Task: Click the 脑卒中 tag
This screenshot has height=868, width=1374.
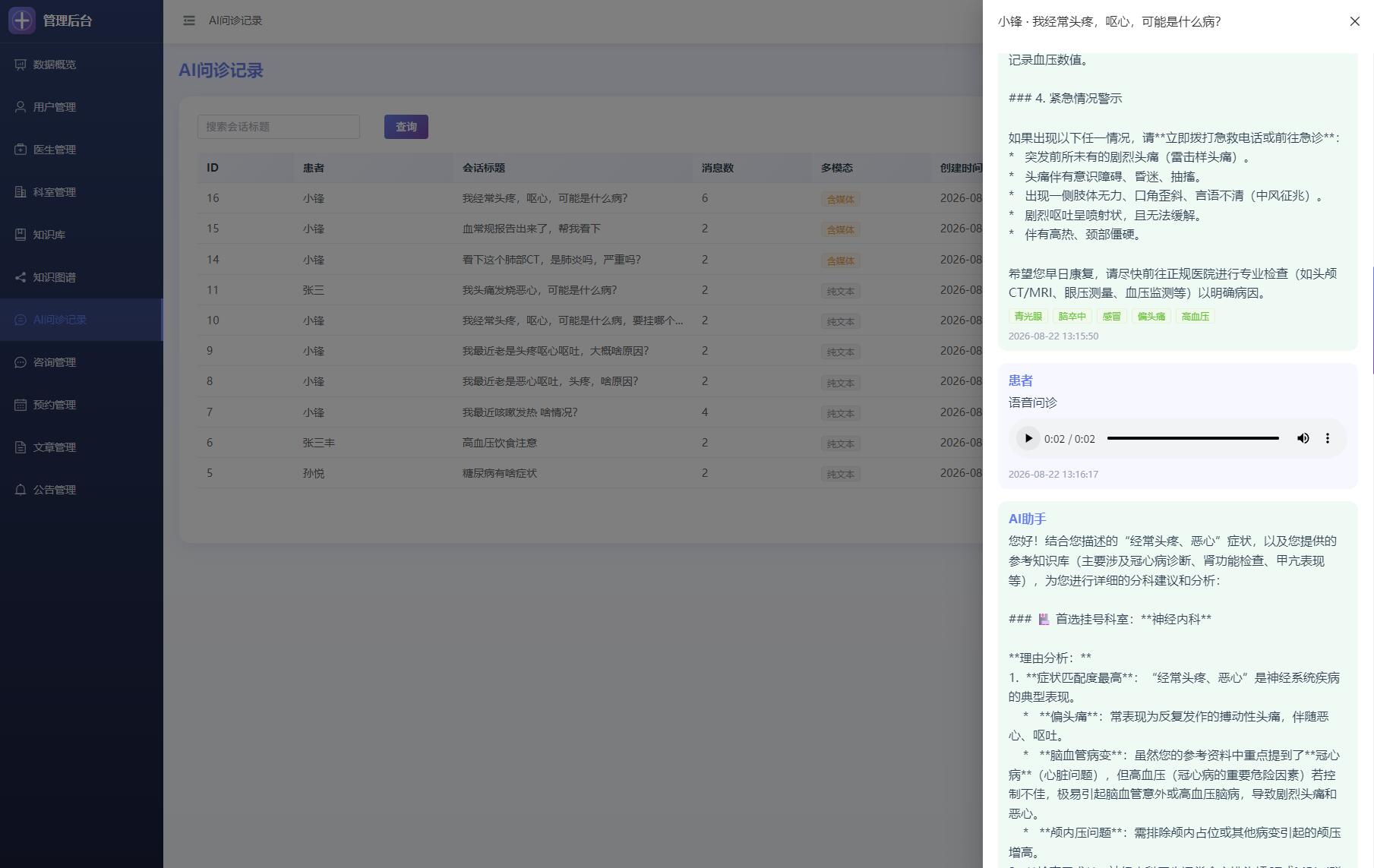Action: tap(1072, 317)
